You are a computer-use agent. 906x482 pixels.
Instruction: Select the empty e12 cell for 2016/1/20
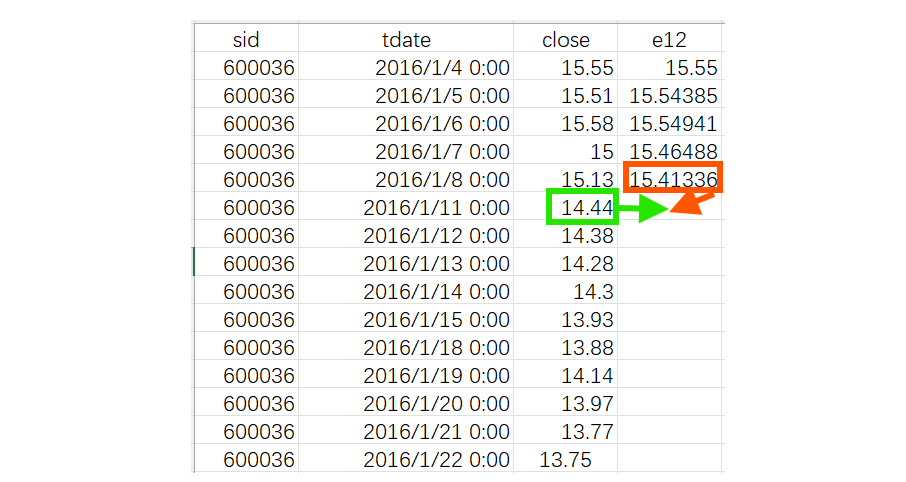(669, 403)
